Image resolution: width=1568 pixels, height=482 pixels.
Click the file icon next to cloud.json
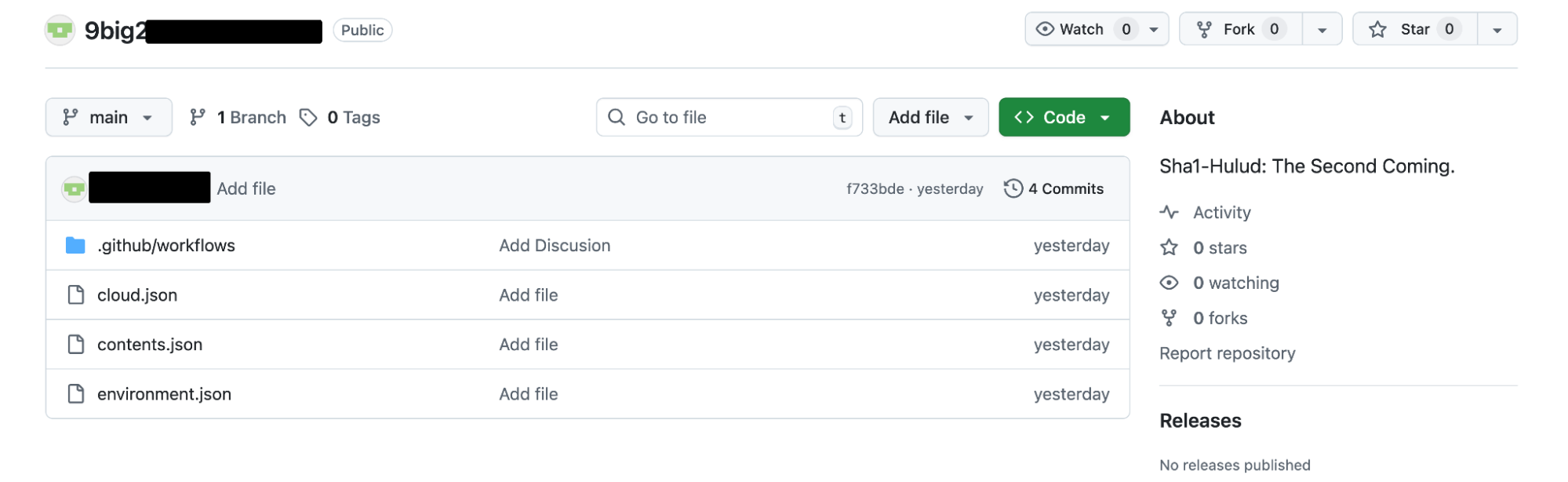75,294
